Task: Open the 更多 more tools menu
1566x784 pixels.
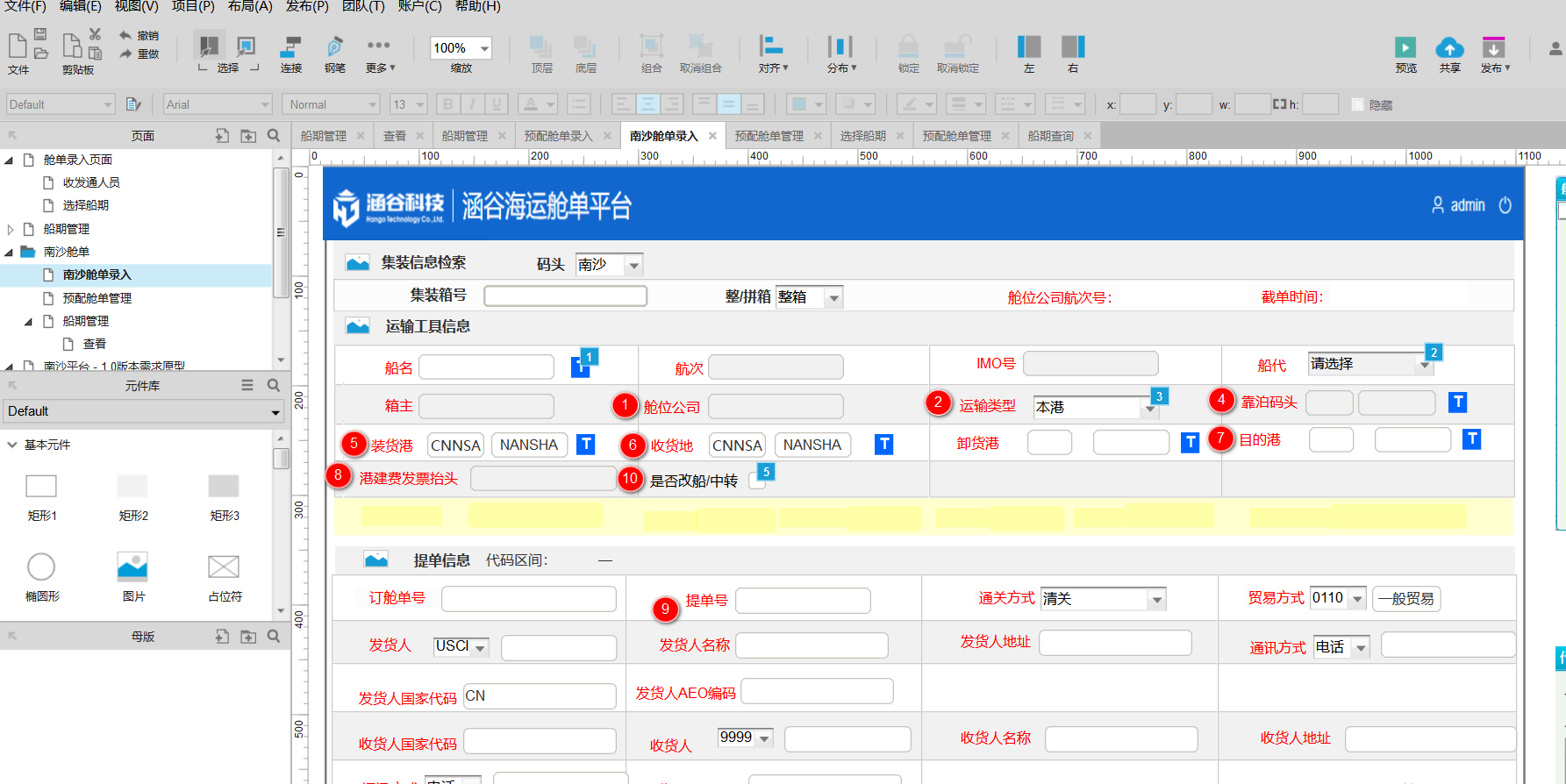Action: click(380, 54)
